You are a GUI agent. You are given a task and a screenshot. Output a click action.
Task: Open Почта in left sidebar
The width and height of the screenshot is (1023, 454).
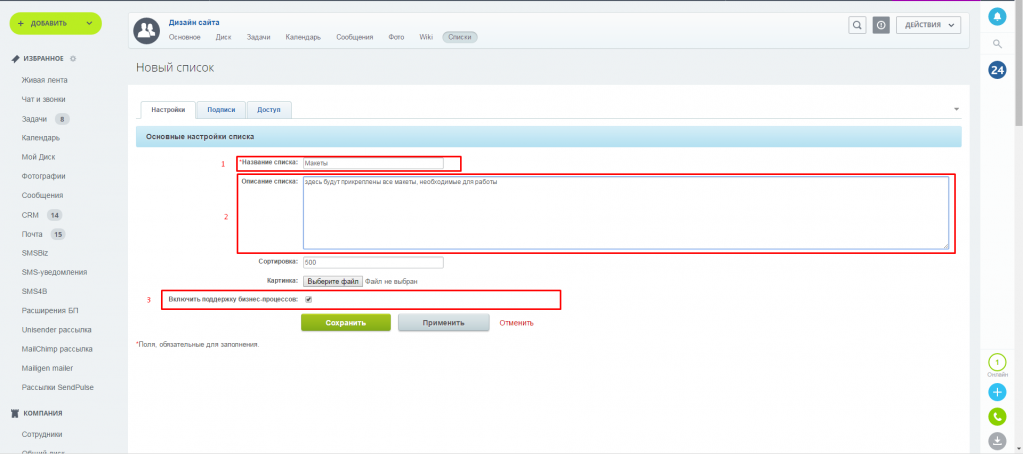click(x=32, y=234)
